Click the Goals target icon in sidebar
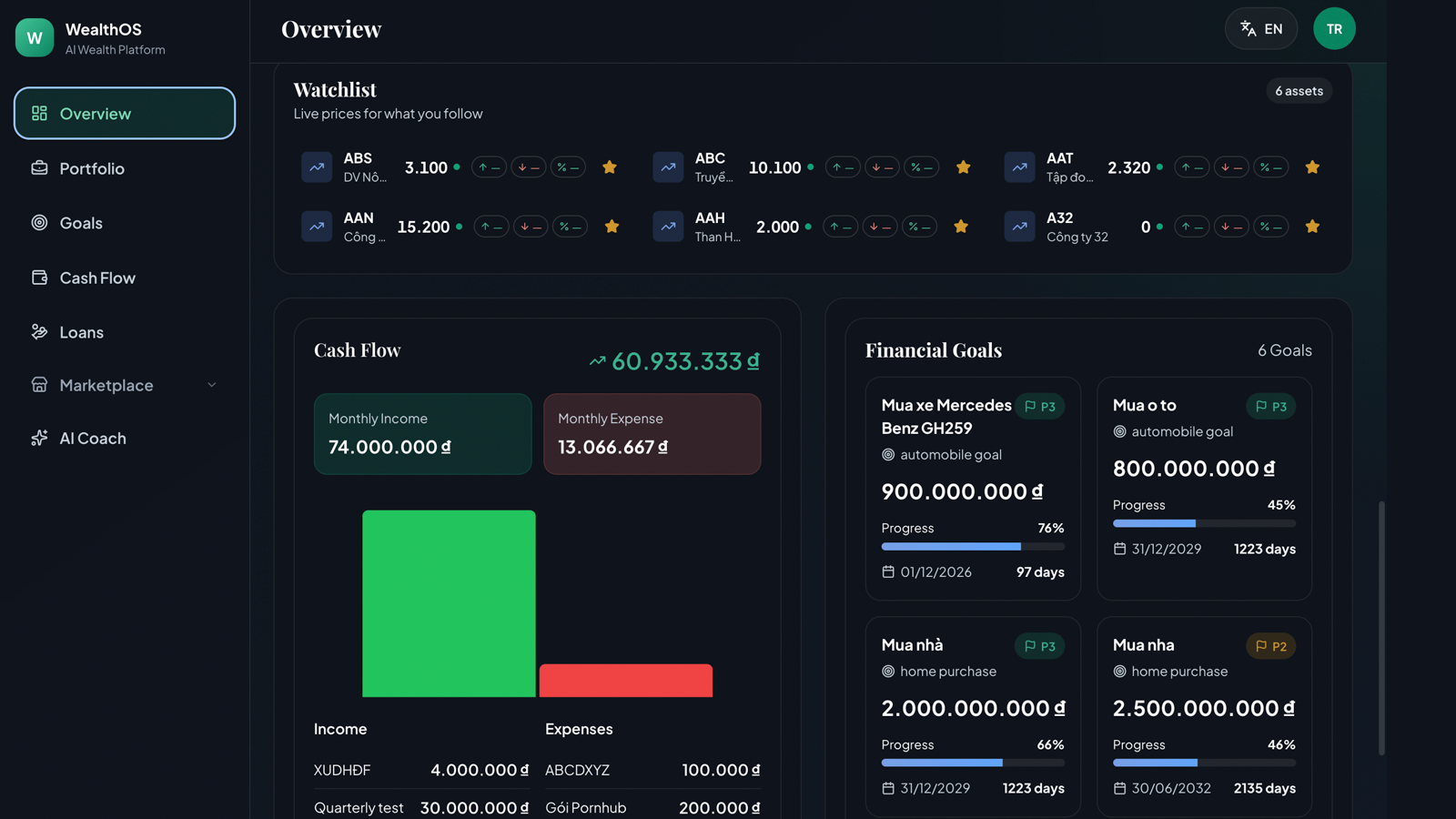The height and width of the screenshot is (819, 1456). click(x=39, y=223)
